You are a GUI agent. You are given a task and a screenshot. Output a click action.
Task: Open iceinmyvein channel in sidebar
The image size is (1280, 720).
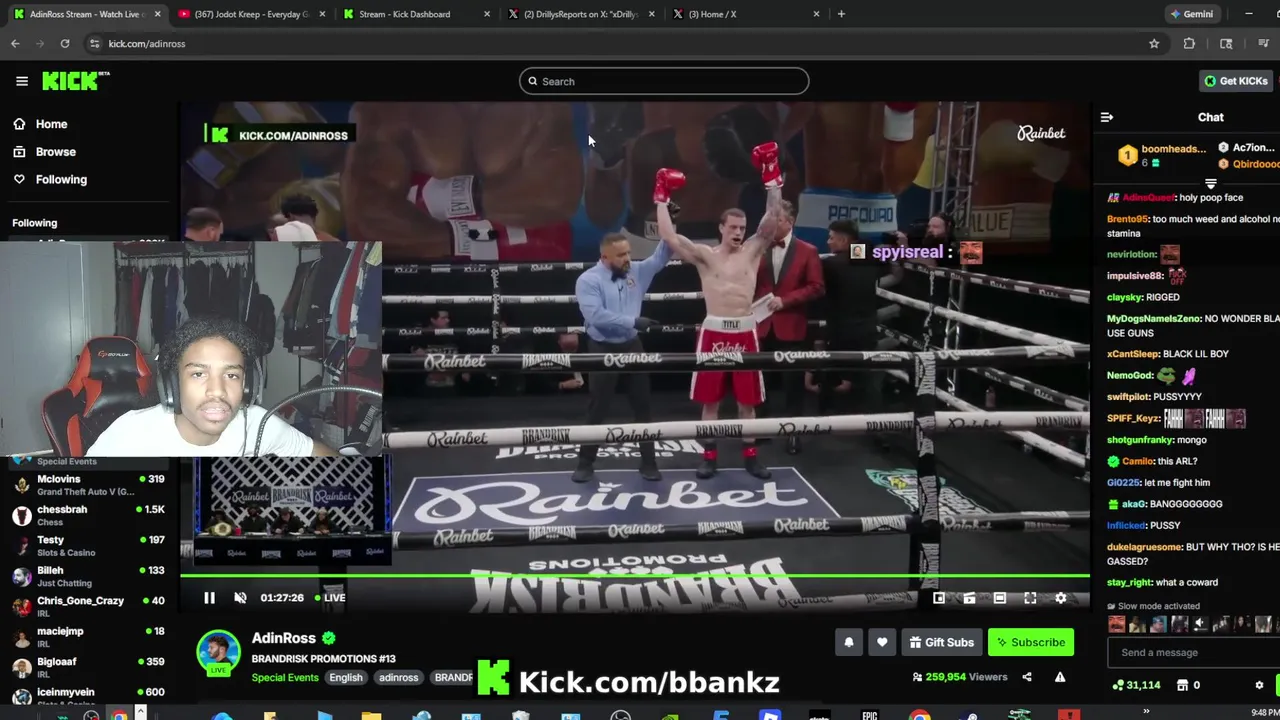[x=88, y=696]
